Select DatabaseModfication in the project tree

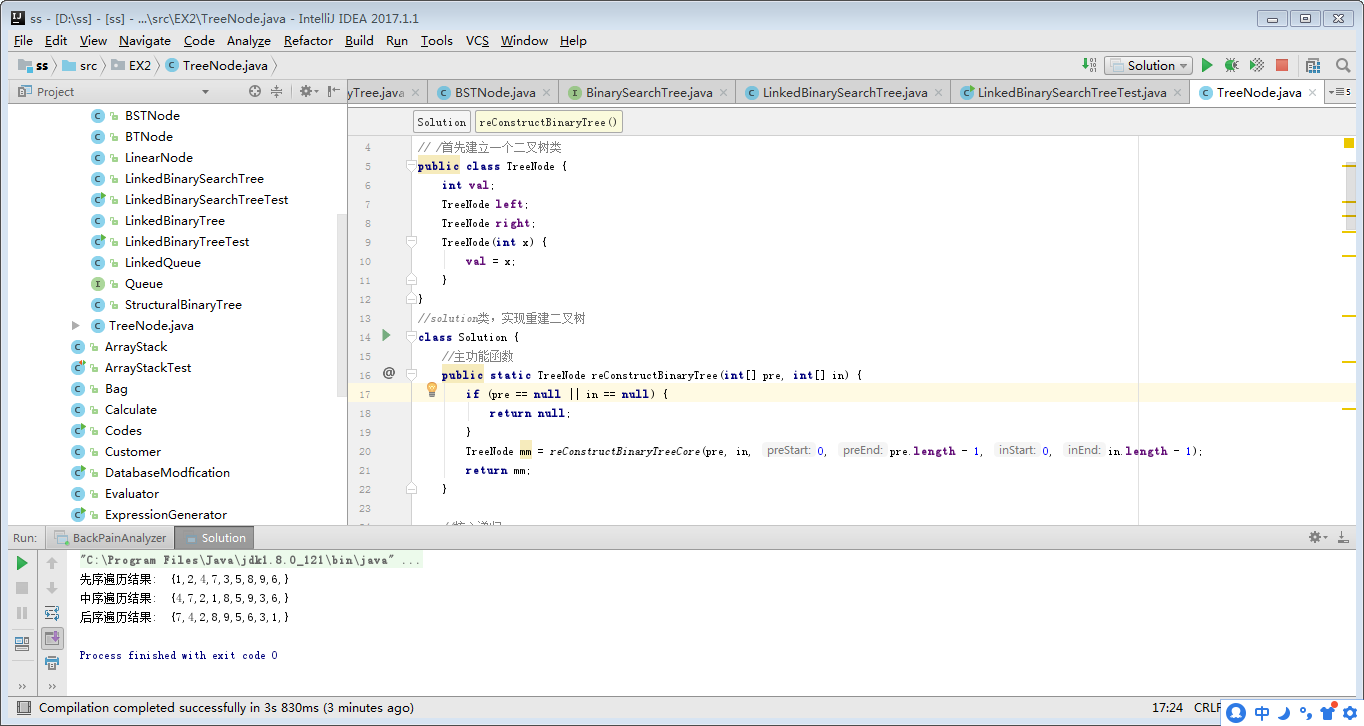tap(167, 472)
